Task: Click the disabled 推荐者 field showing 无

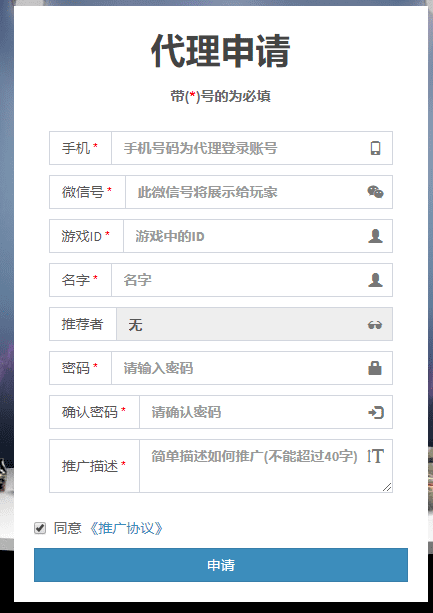Action: coord(254,324)
